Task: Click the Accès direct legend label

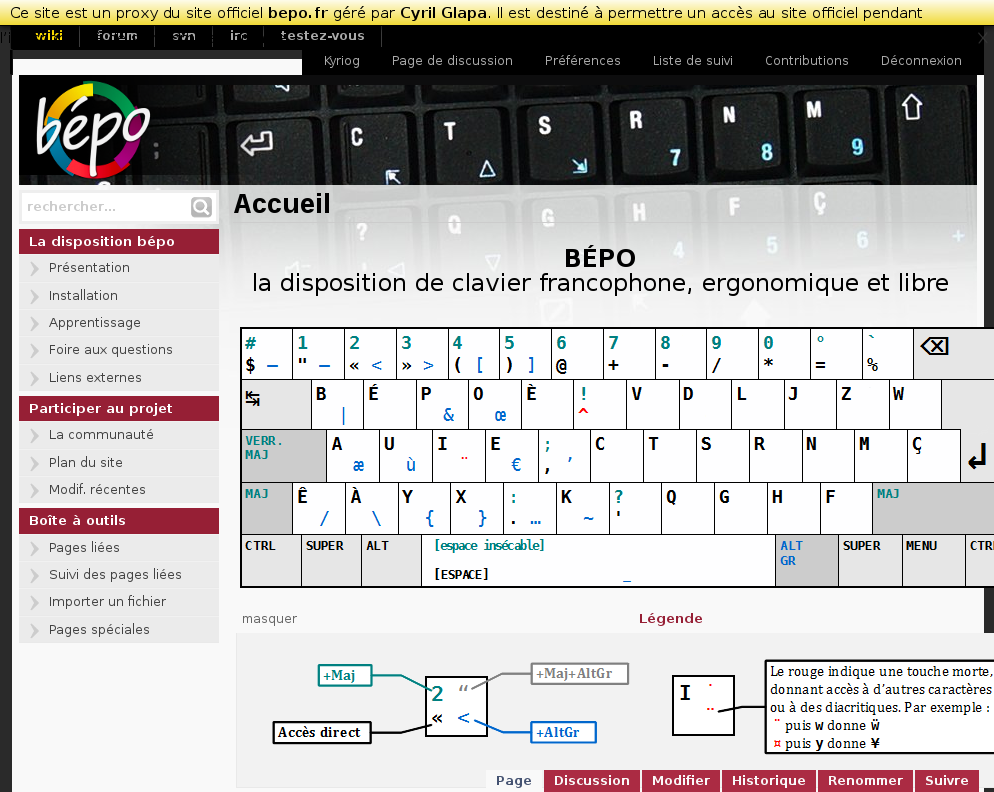Action: 322,732
